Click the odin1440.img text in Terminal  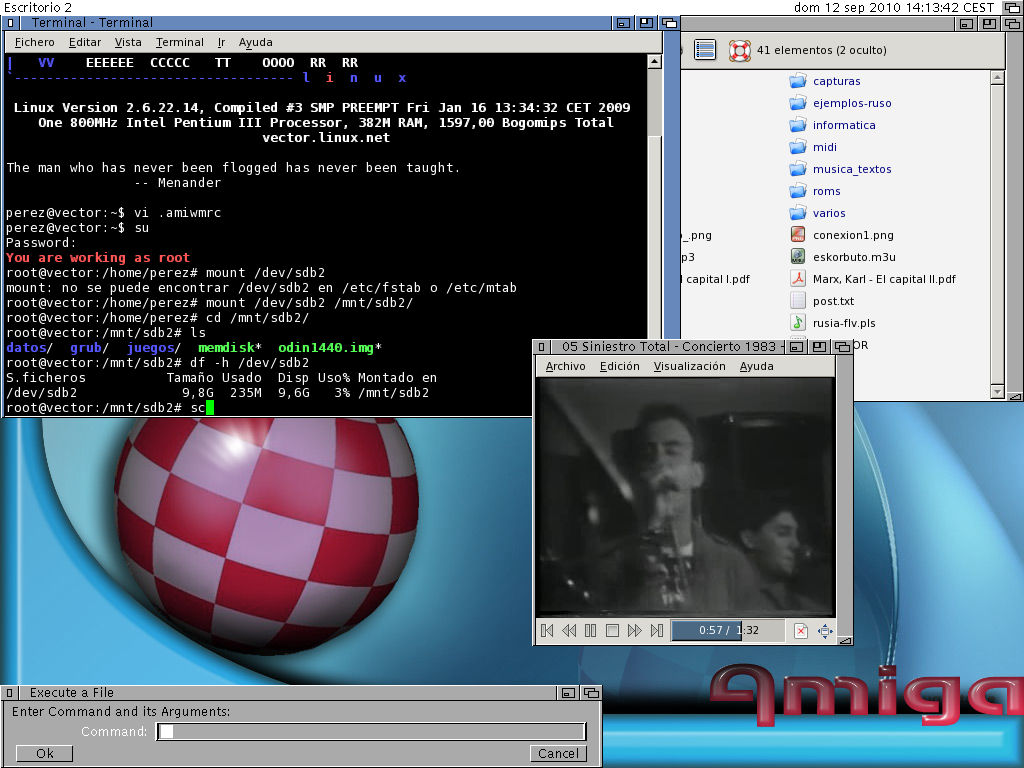326,348
